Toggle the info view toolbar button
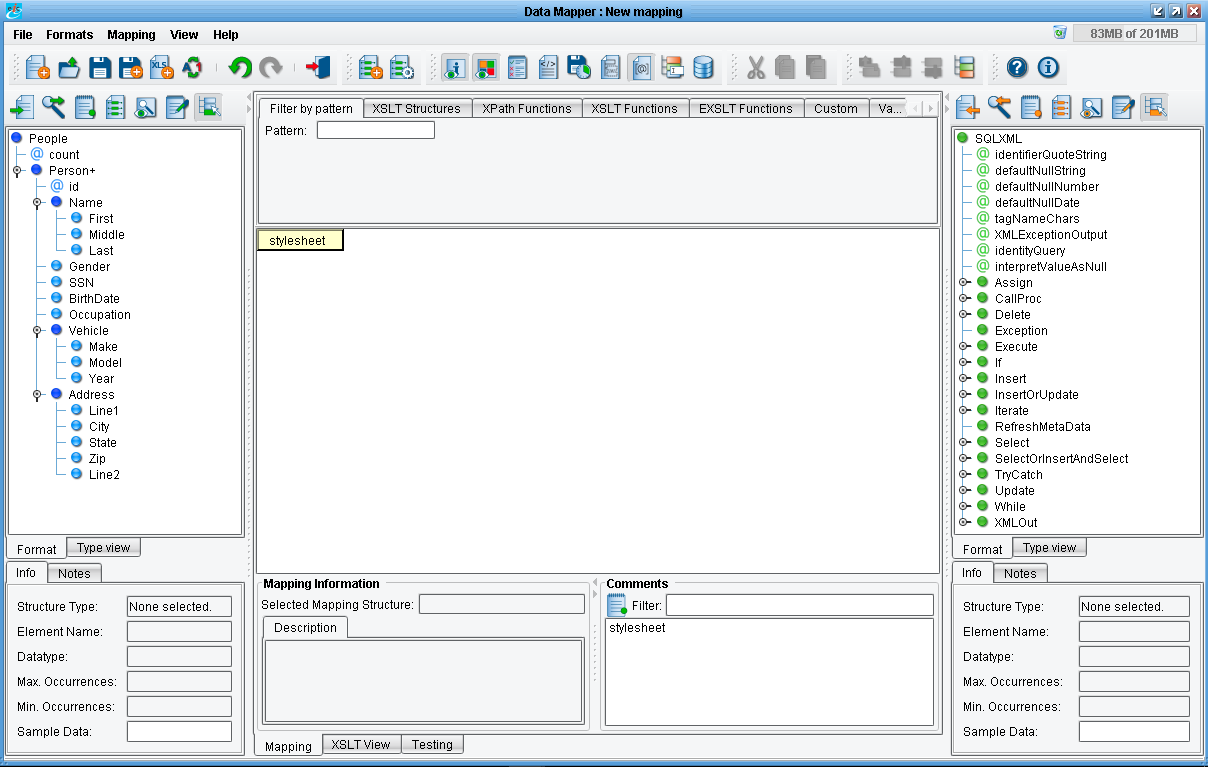Screen dimensions: 1208x767 (455, 67)
